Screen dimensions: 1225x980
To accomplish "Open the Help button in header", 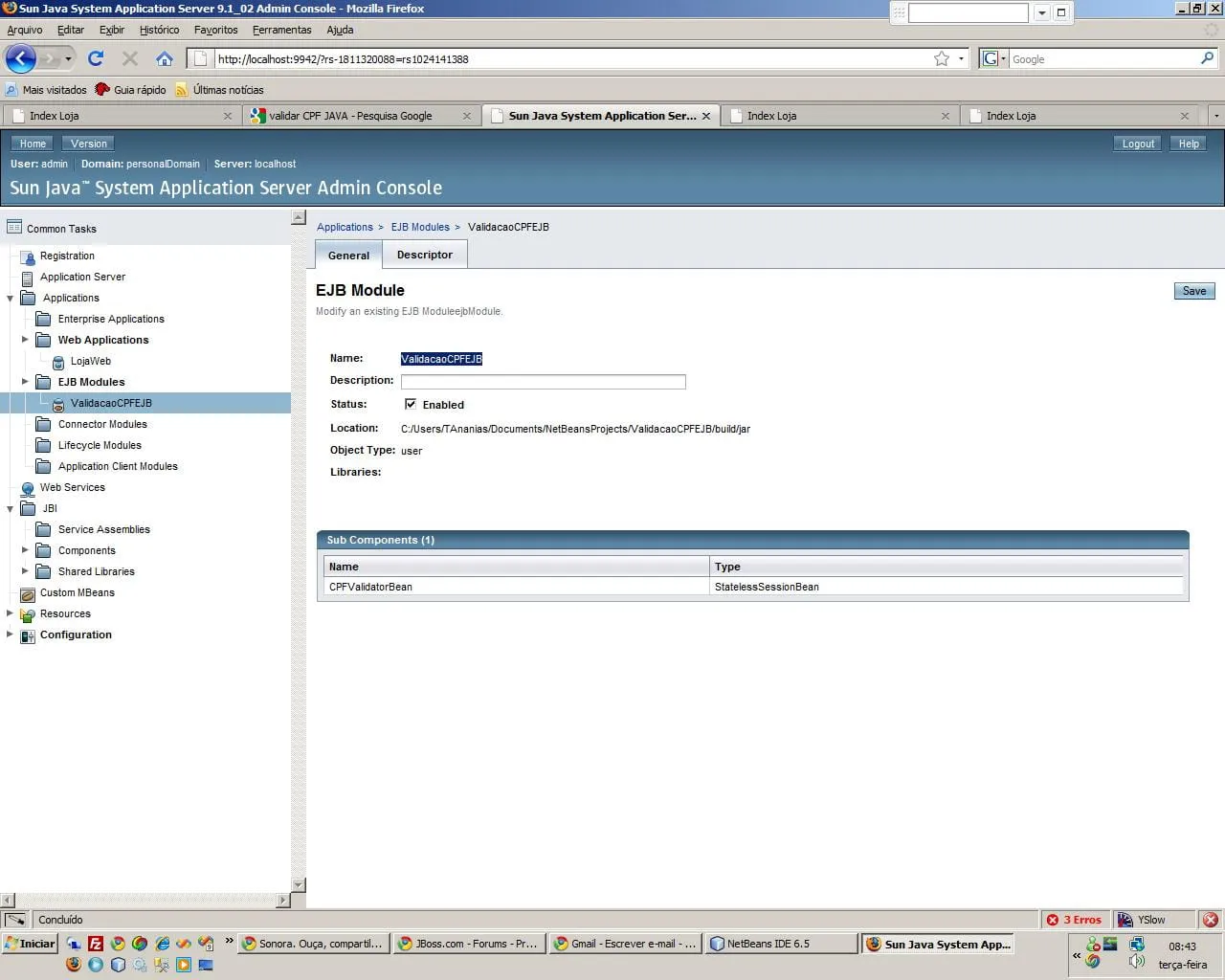I will [x=1189, y=144].
